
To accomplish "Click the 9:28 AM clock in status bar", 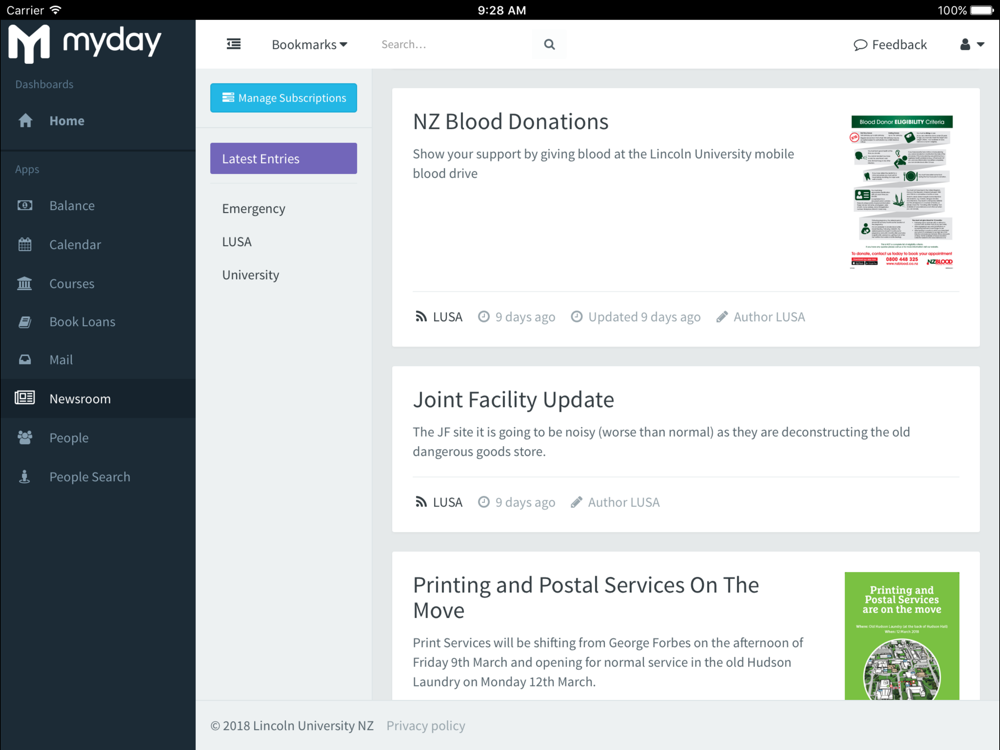I will (502, 10).
